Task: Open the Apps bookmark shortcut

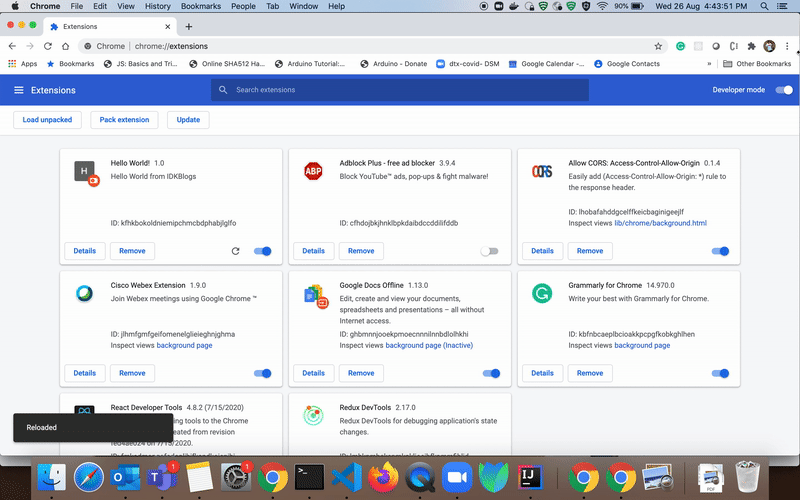Action: coord(23,64)
